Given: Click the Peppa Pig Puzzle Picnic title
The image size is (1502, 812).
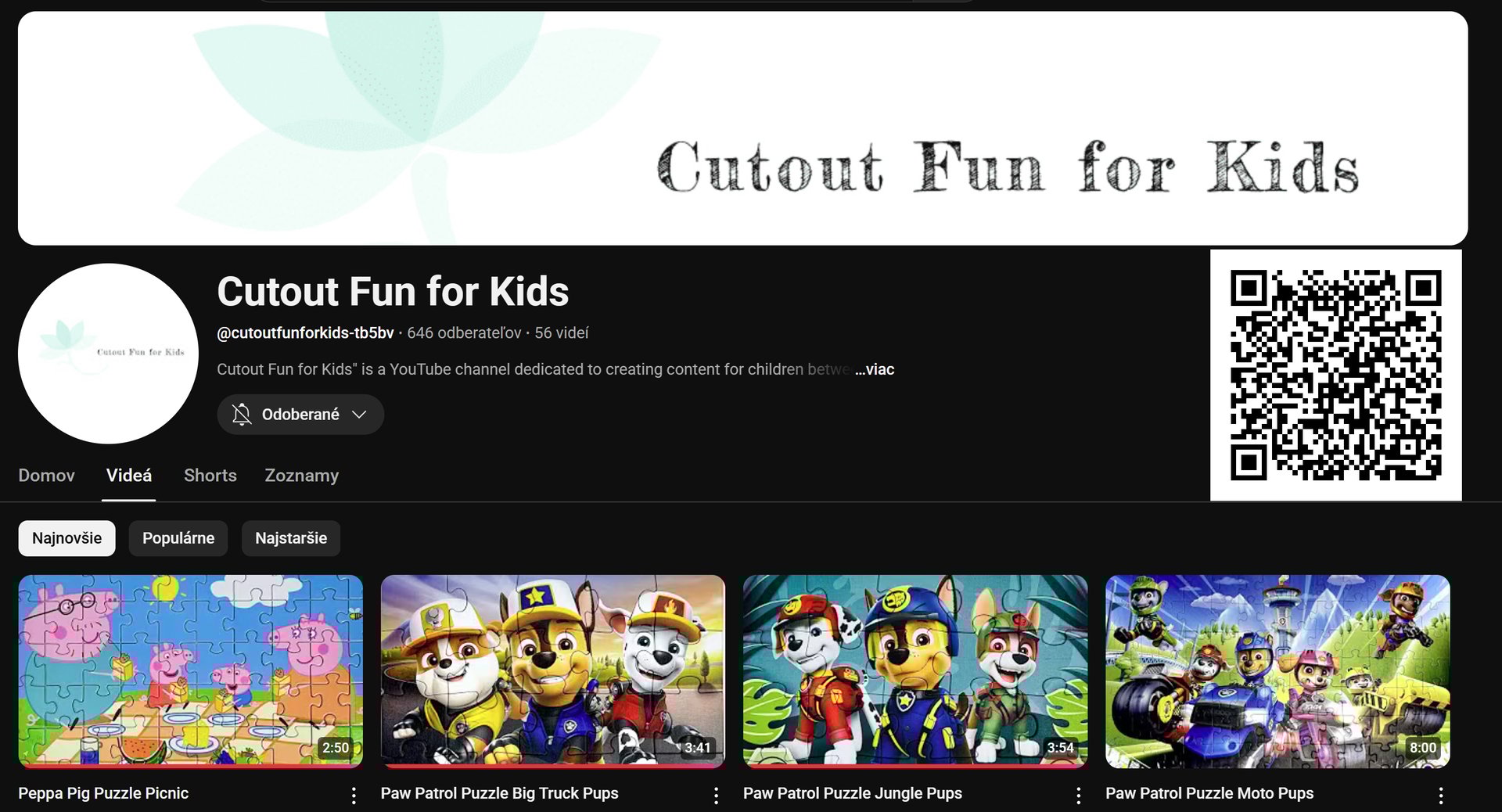Looking at the screenshot, I should click(103, 793).
